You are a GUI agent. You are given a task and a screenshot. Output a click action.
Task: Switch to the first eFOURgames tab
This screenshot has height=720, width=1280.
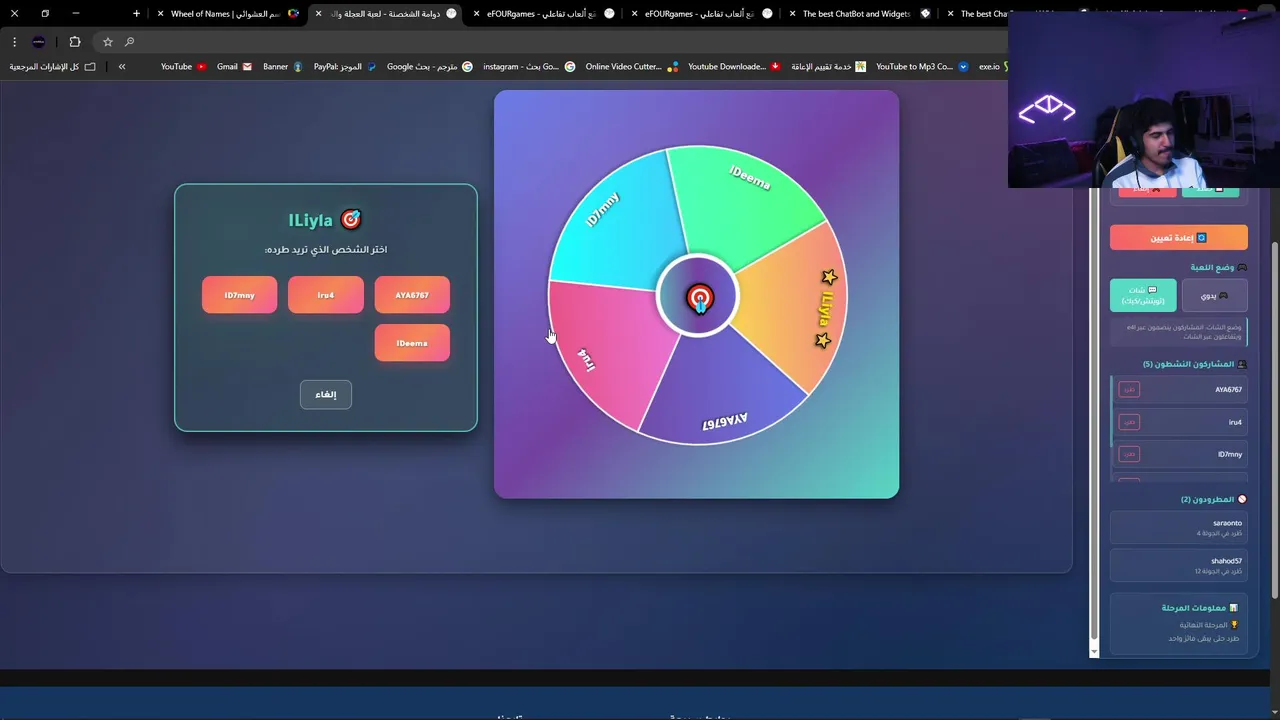(545, 14)
